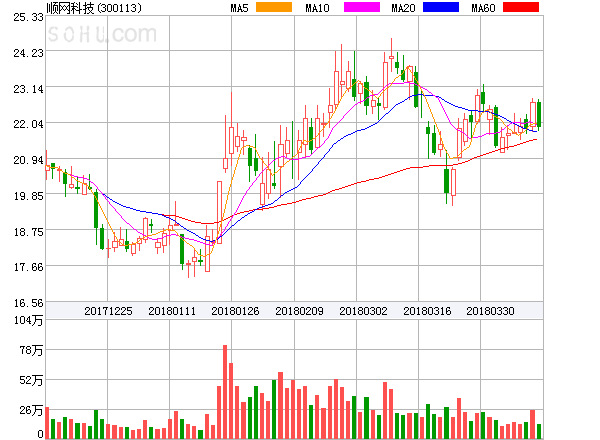Click the last green volume bar
600x440 pixels.
click(539, 431)
